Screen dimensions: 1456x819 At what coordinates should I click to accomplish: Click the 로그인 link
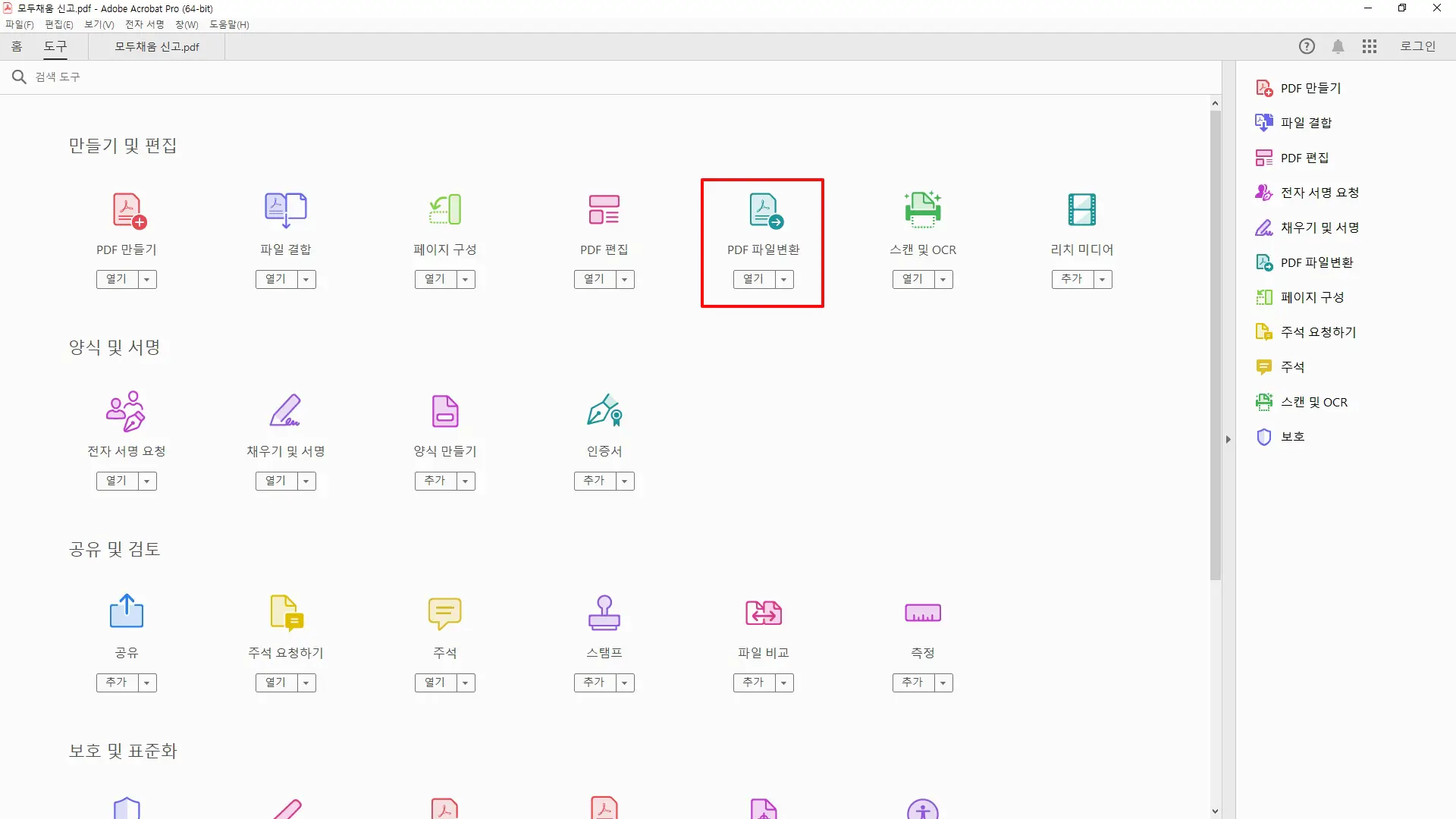click(x=1417, y=46)
